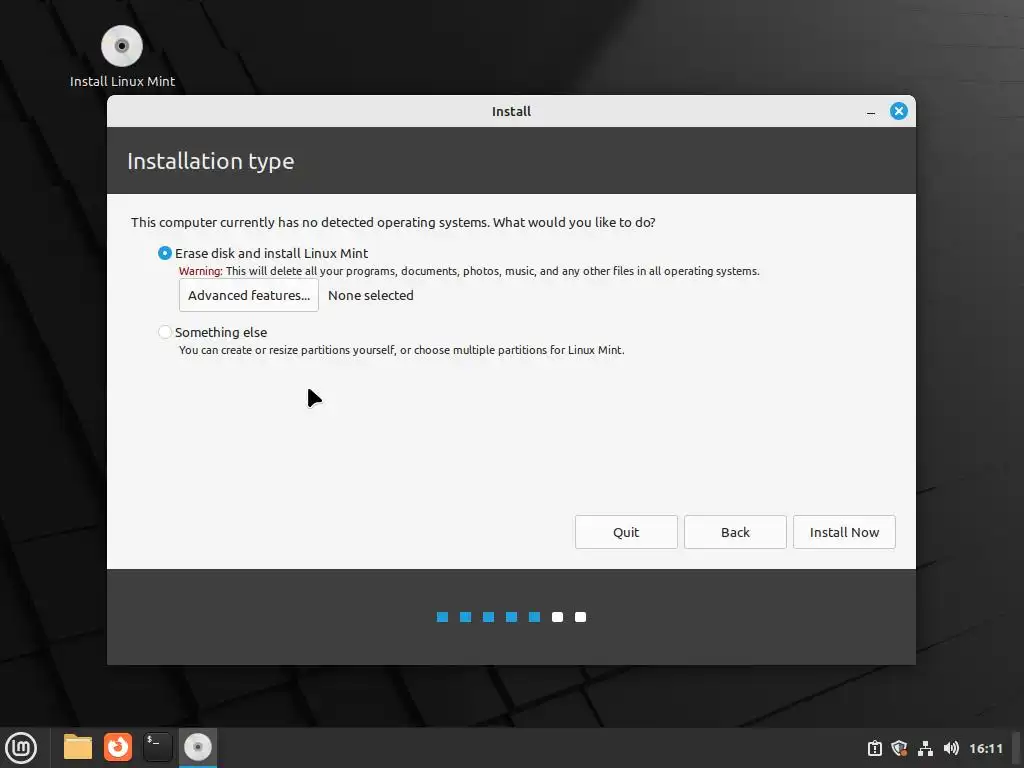Minimize the Install window
Image resolution: width=1024 pixels, height=768 pixels.
click(871, 112)
